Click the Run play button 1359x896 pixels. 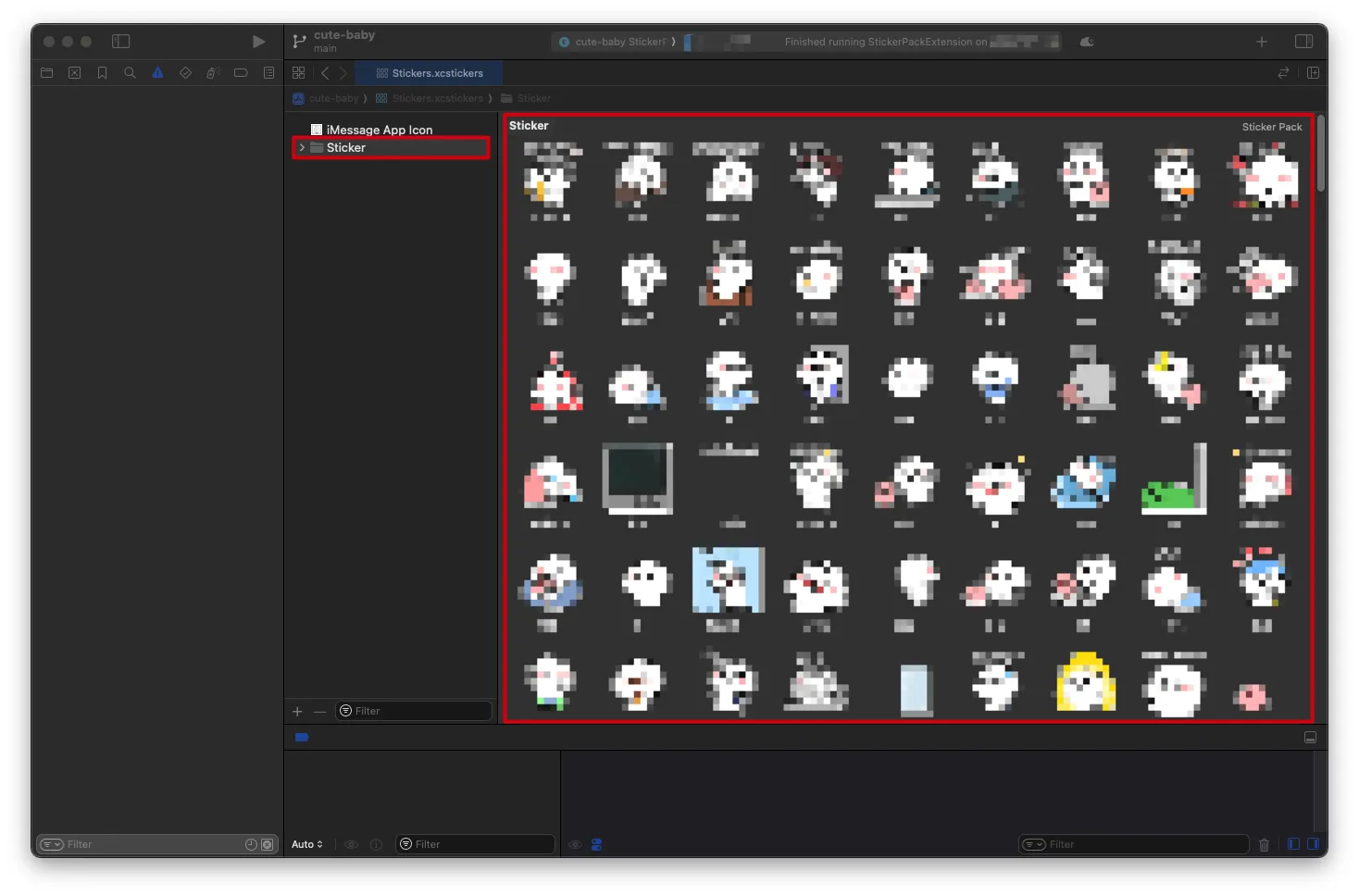(x=258, y=42)
